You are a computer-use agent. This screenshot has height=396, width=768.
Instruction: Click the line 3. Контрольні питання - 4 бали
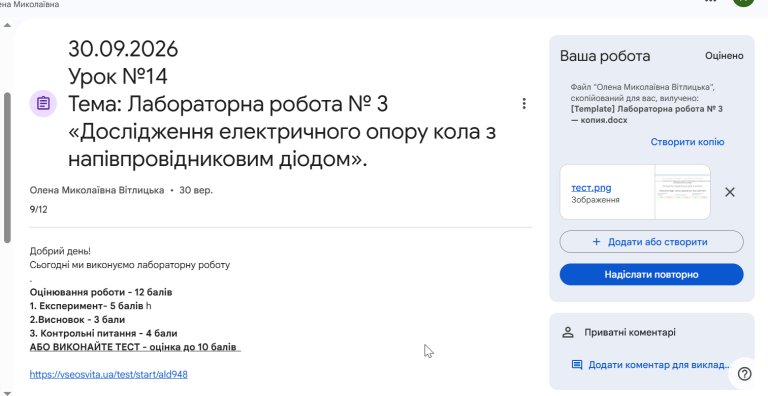point(103,333)
